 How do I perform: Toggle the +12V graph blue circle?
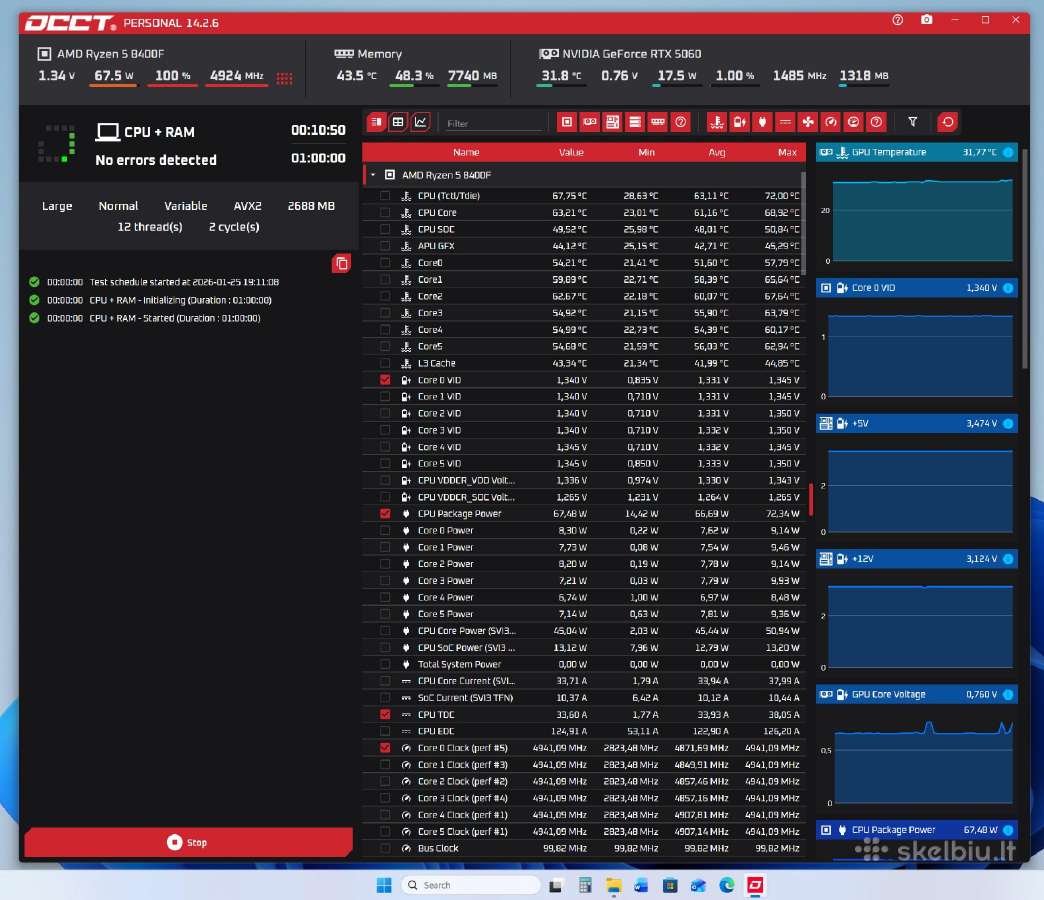[x=1008, y=559]
